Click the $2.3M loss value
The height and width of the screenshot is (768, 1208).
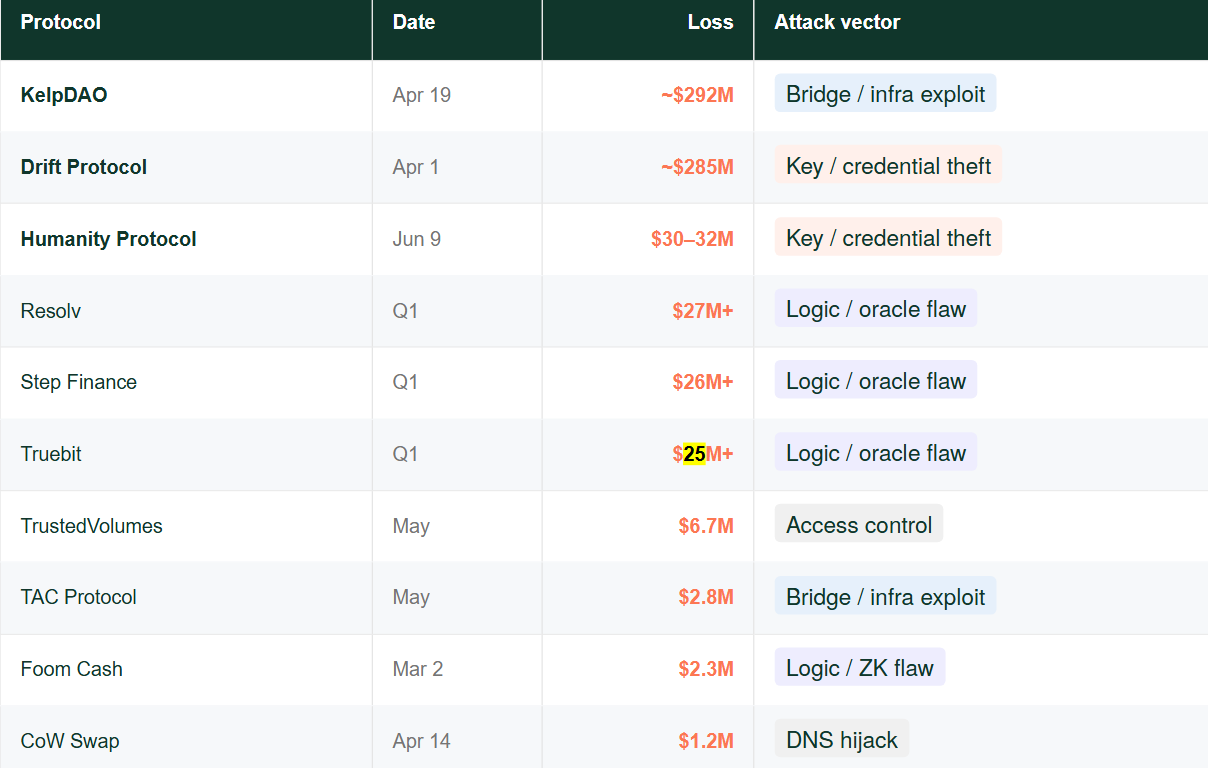pos(706,669)
